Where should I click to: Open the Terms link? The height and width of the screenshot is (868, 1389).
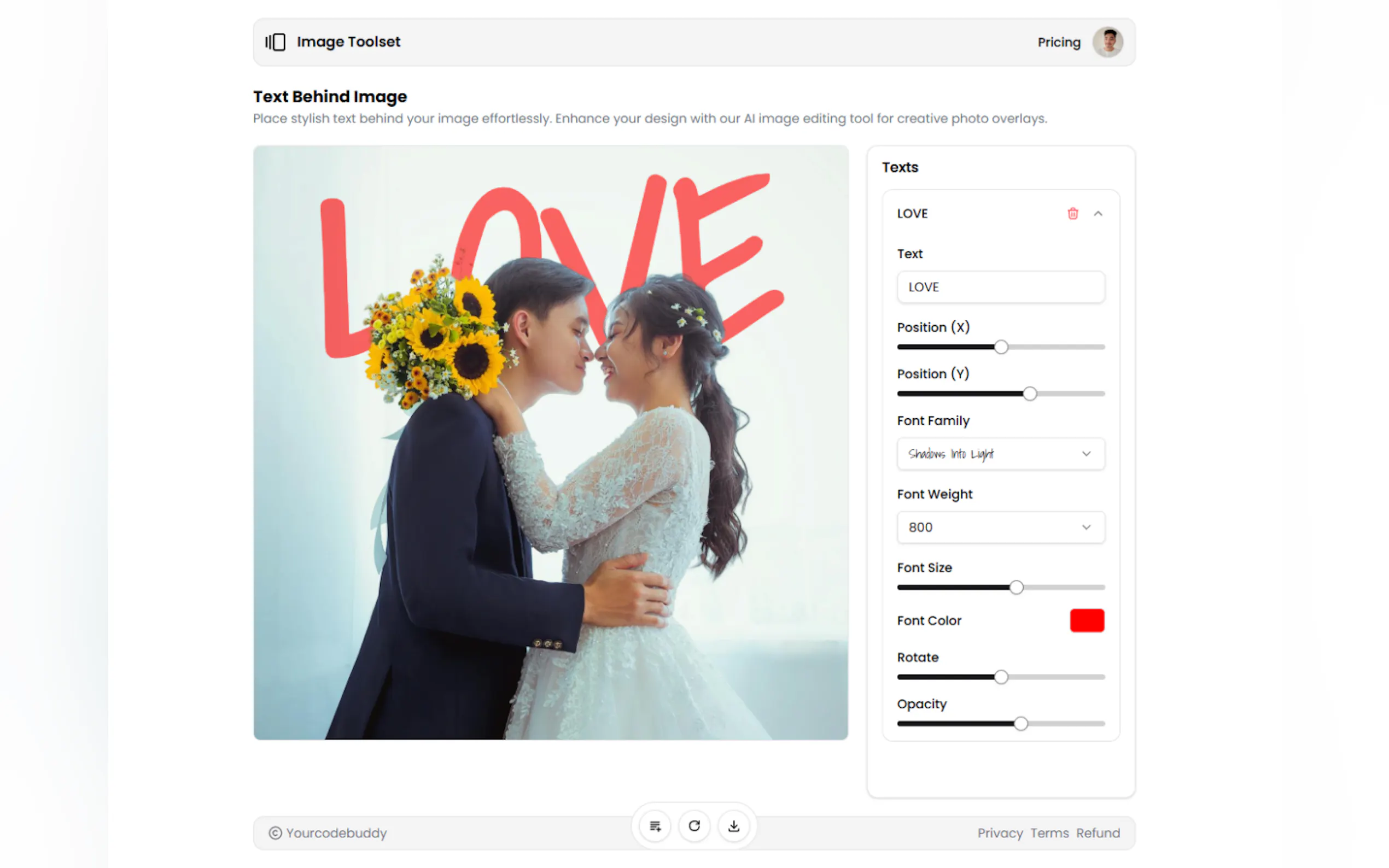[x=1049, y=833]
